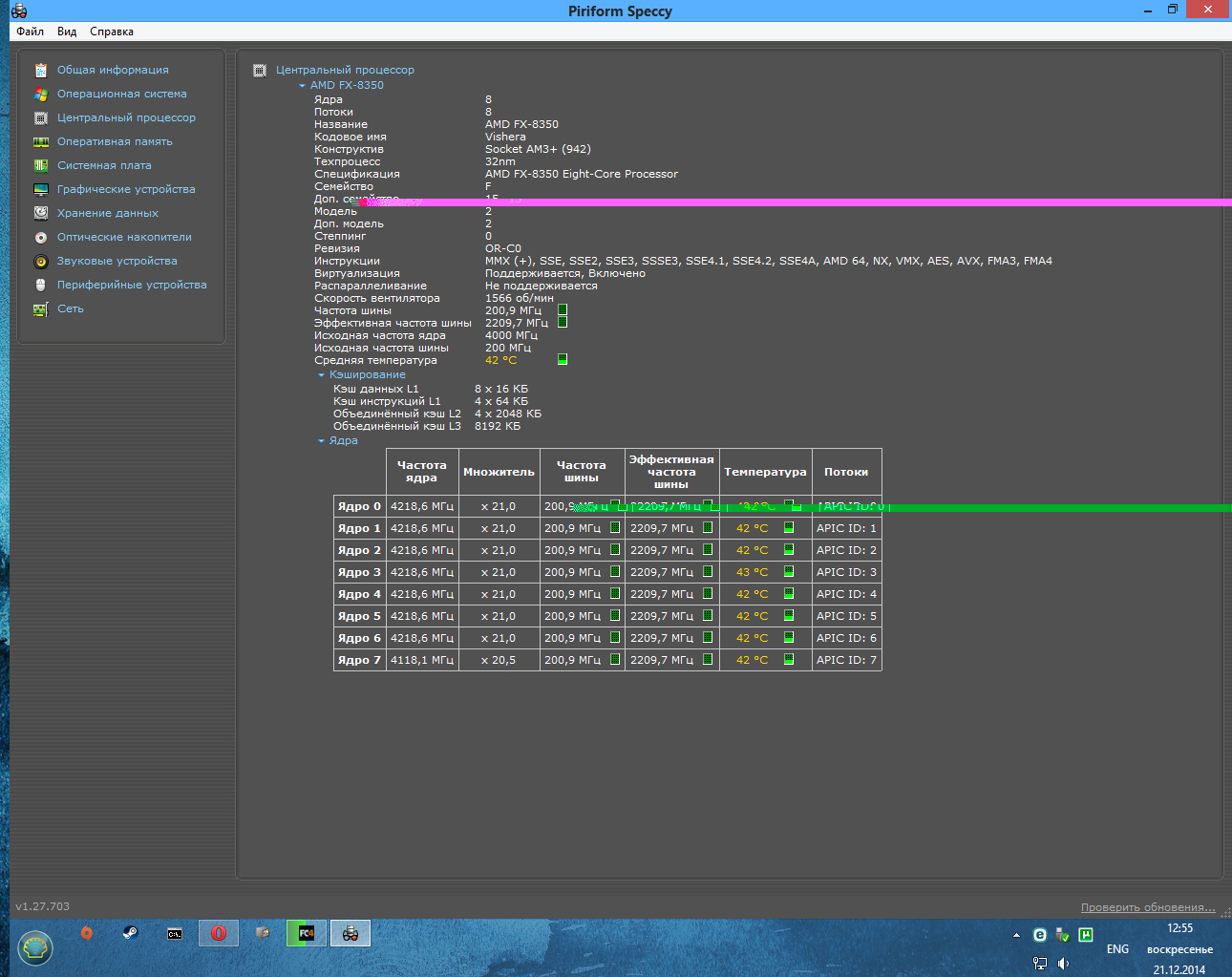Screen dimensions: 1232x977
Task: Toggle the Ядро 6 effective bus frequency graph icon
Action: [708, 637]
